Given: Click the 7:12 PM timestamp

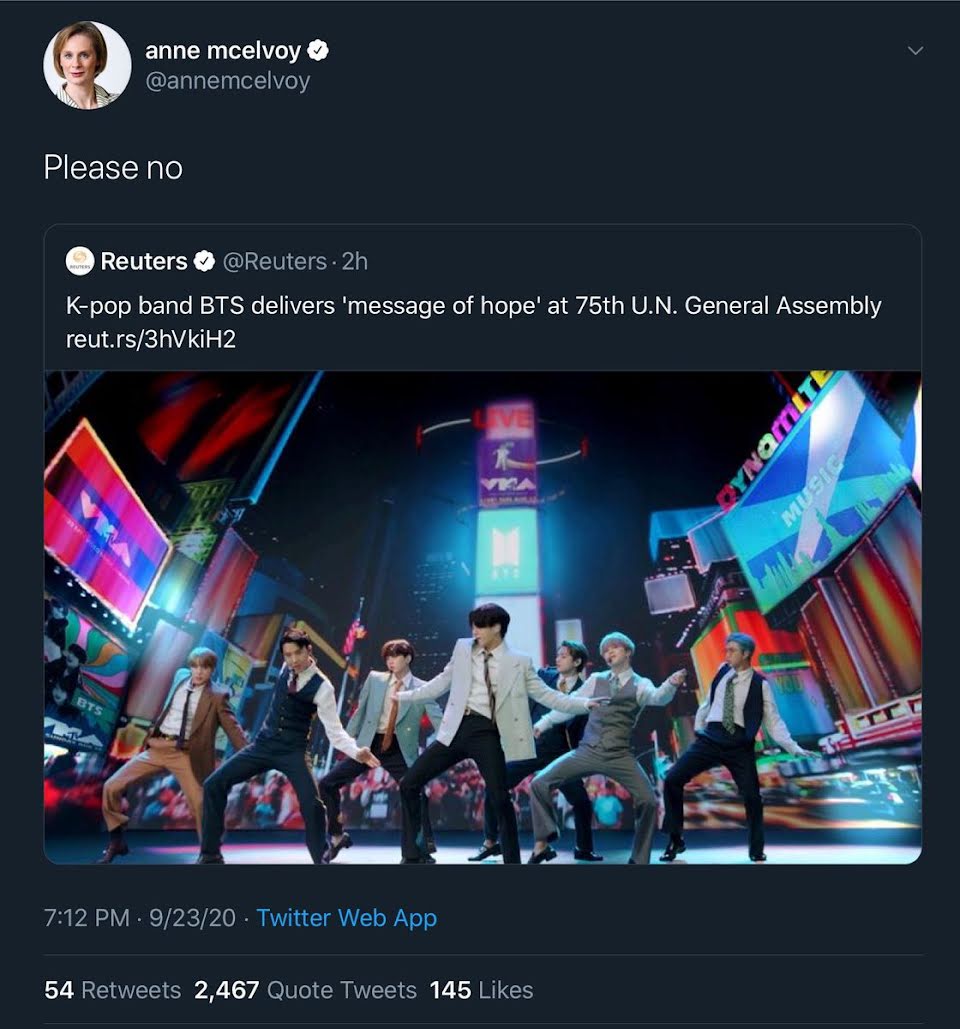Looking at the screenshot, I should (x=86, y=918).
